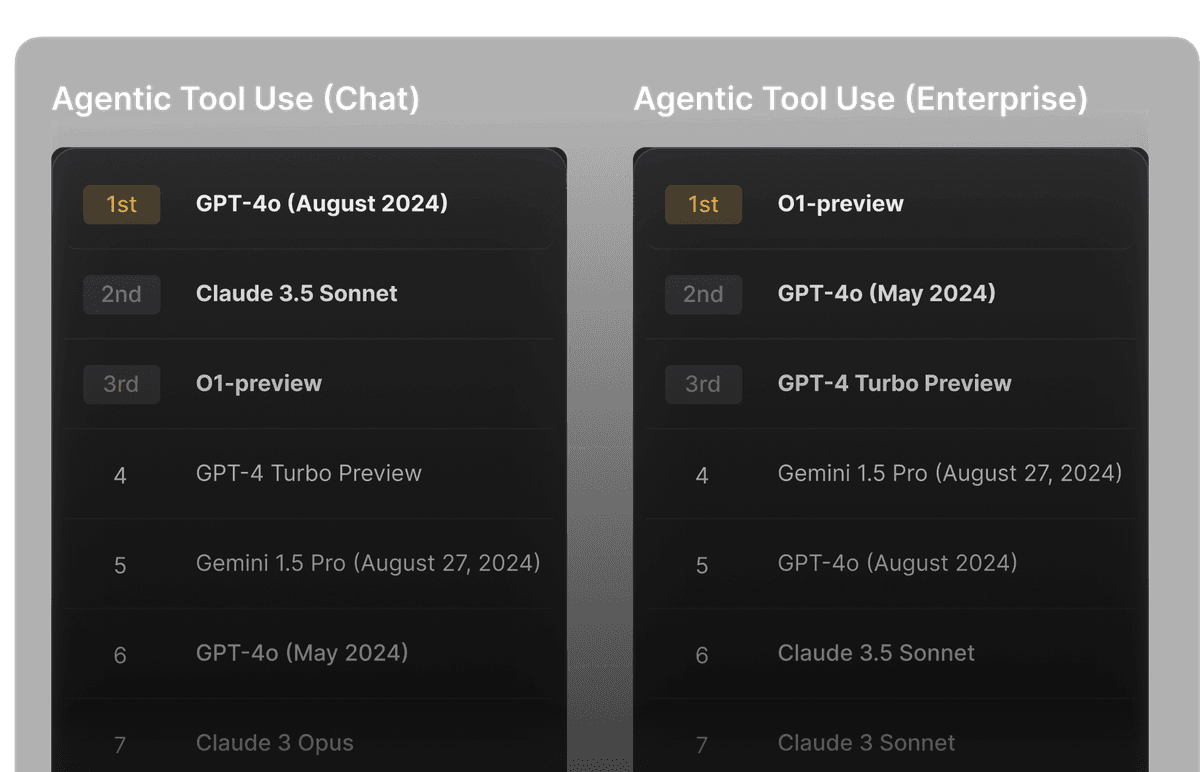
Task: Open Claude 3 Sonnet in the Enterprise list
Action: pos(866,743)
